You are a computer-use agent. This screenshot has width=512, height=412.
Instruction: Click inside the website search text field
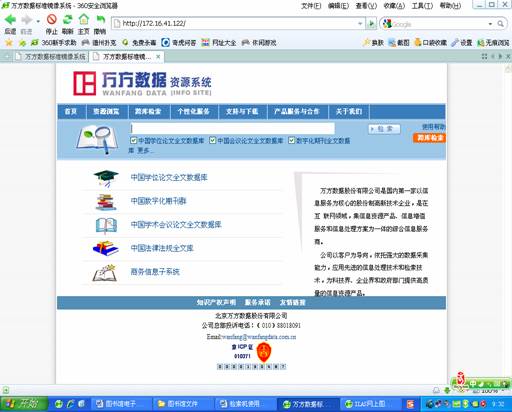click(233, 129)
